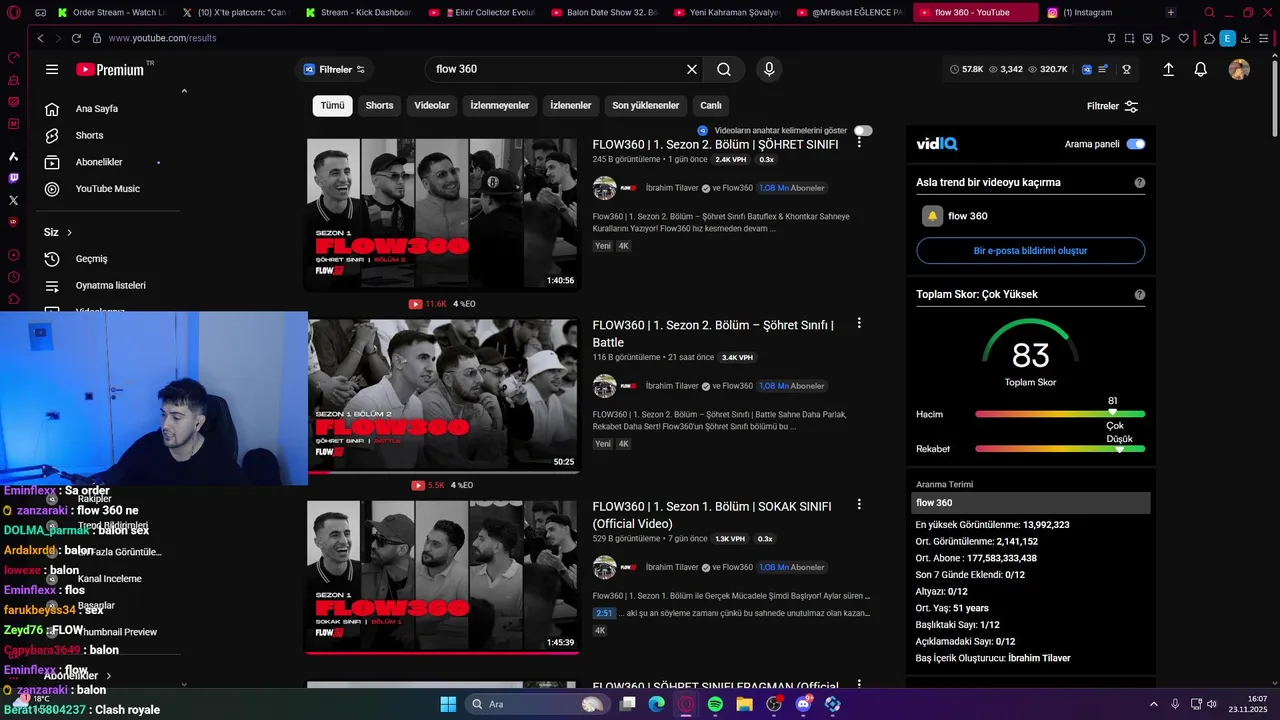Show hidden system tray icons

(x=1153, y=704)
